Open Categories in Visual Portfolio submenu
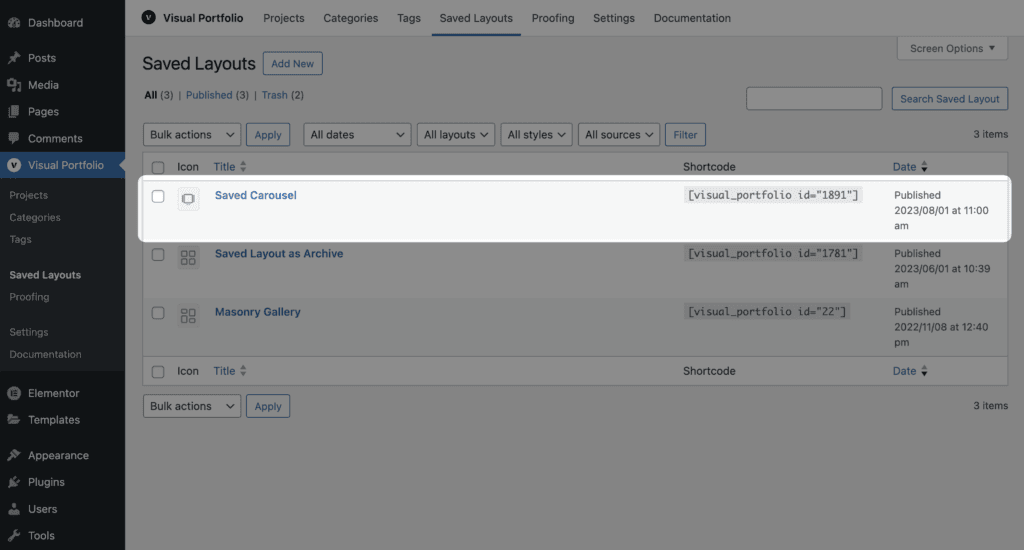 (x=35, y=218)
